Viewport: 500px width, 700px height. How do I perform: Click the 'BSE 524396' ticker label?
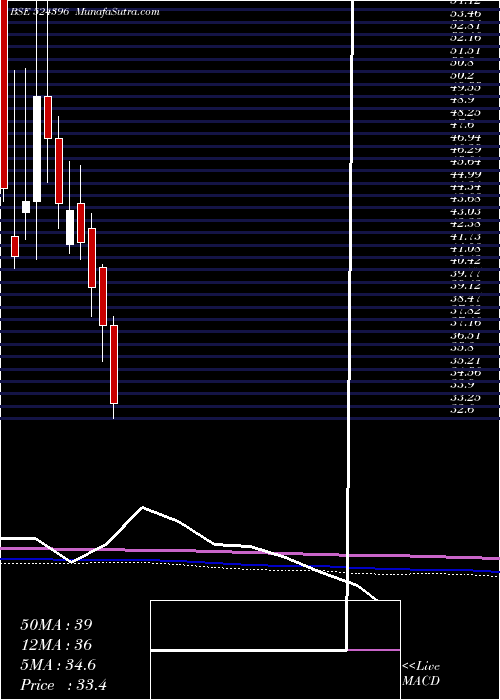(x=38, y=12)
